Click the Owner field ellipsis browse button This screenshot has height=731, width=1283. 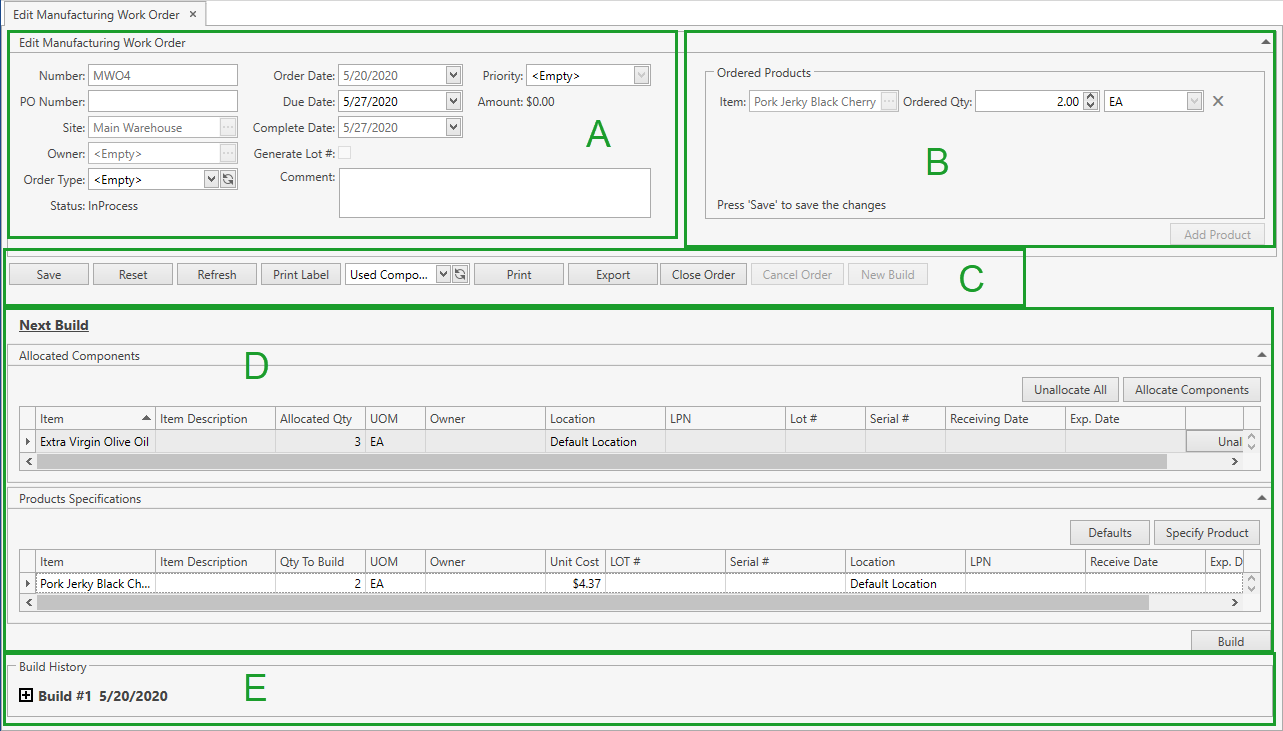tap(229, 154)
